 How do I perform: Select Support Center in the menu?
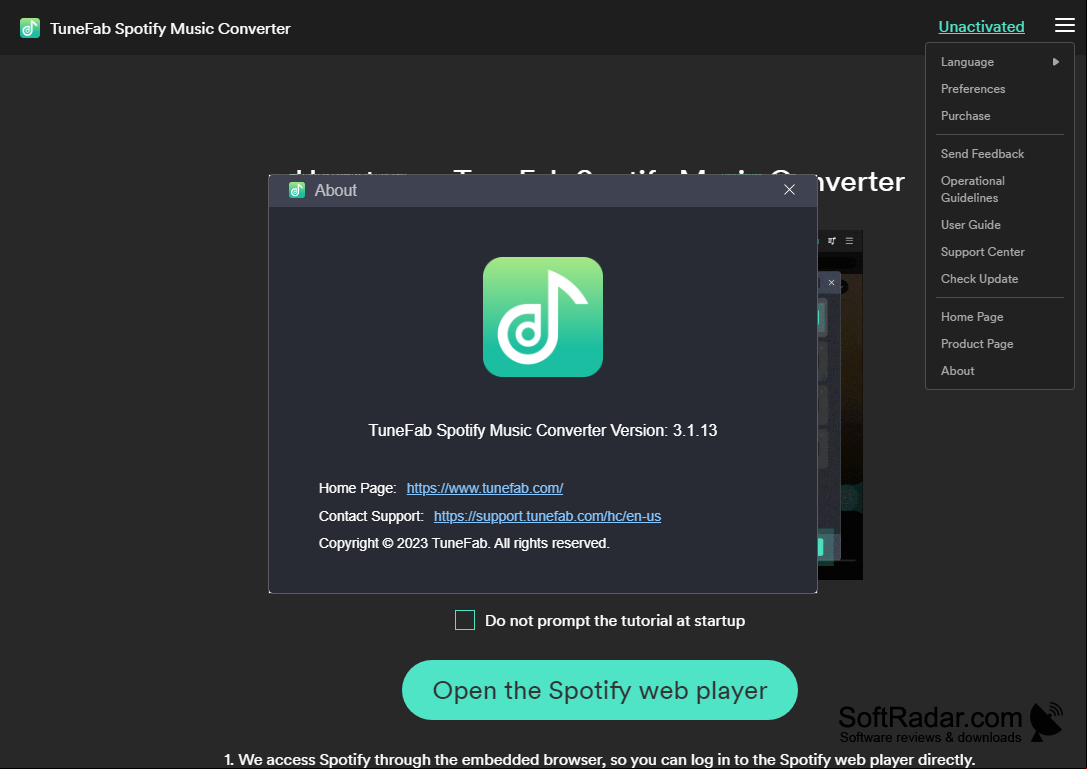coord(1000,252)
